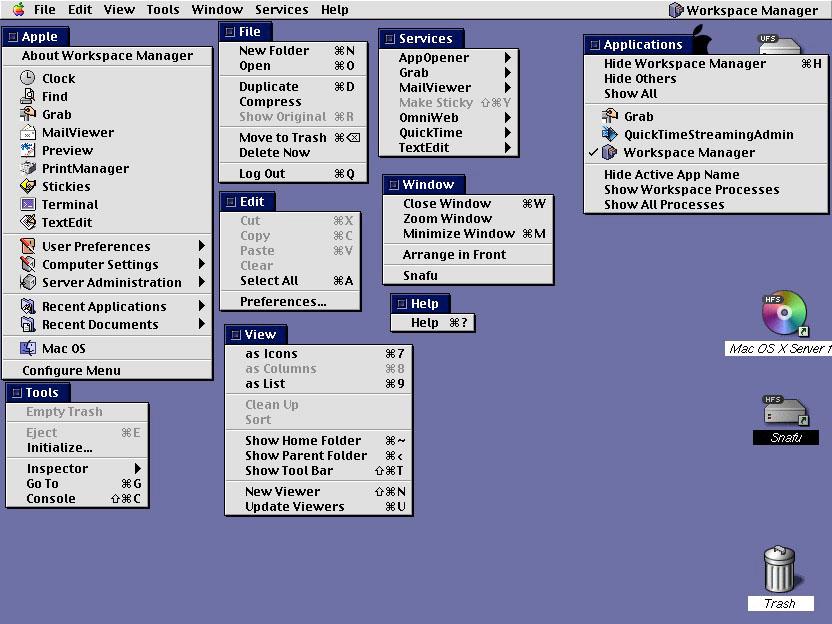This screenshot has height=624, width=832.
Task: Launch Grab from its icon in Apple menu
Action: point(28,114)
